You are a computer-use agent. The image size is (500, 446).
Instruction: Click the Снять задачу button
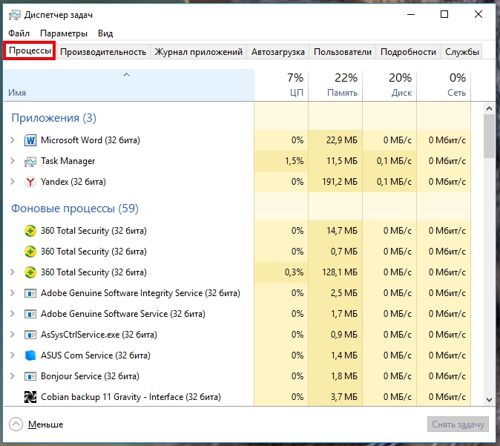(x=458, y=424)
